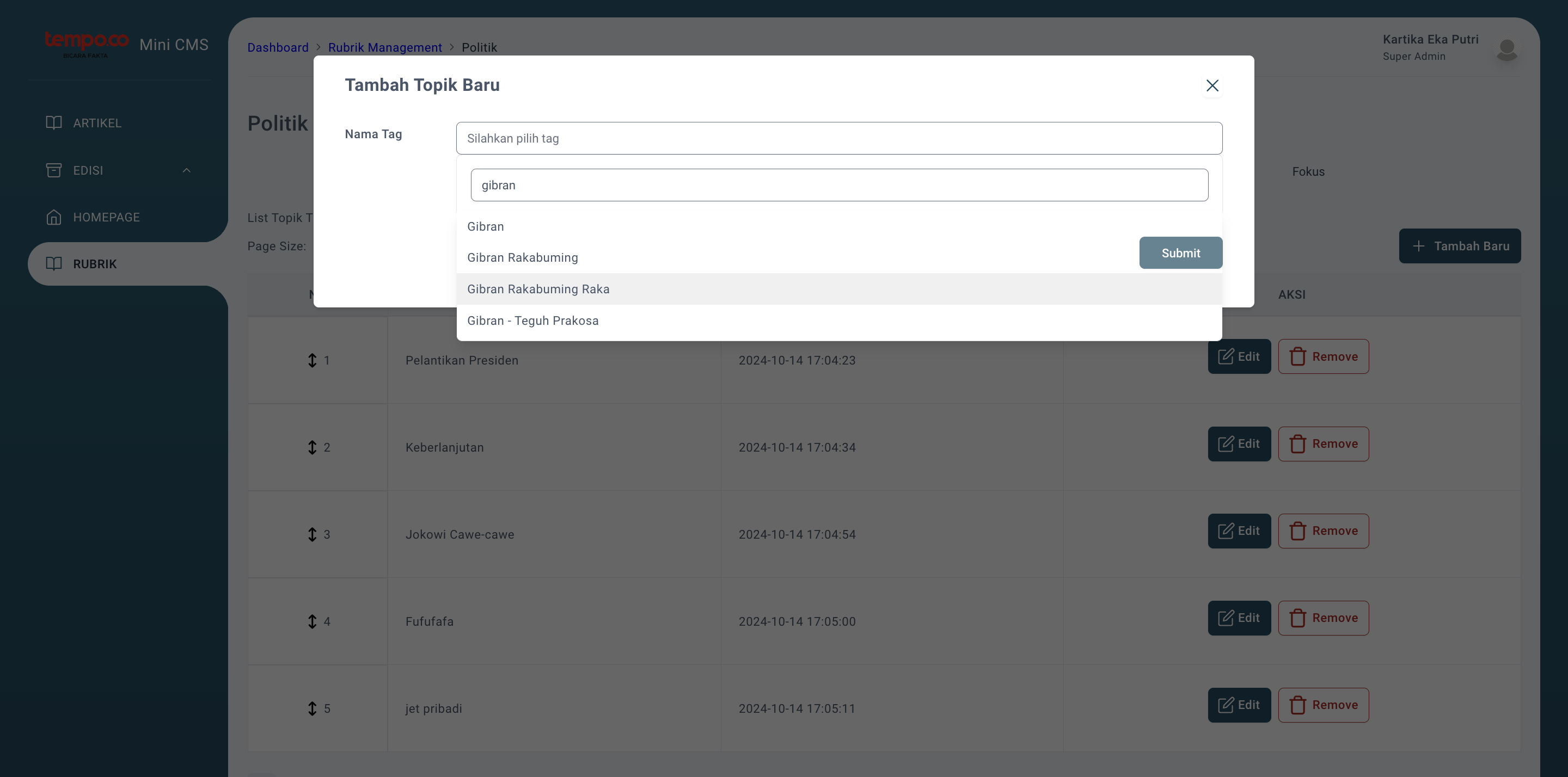Open the Dashboard breadcrumb link
Screen dimensions: 1568x777
[278, 47]
